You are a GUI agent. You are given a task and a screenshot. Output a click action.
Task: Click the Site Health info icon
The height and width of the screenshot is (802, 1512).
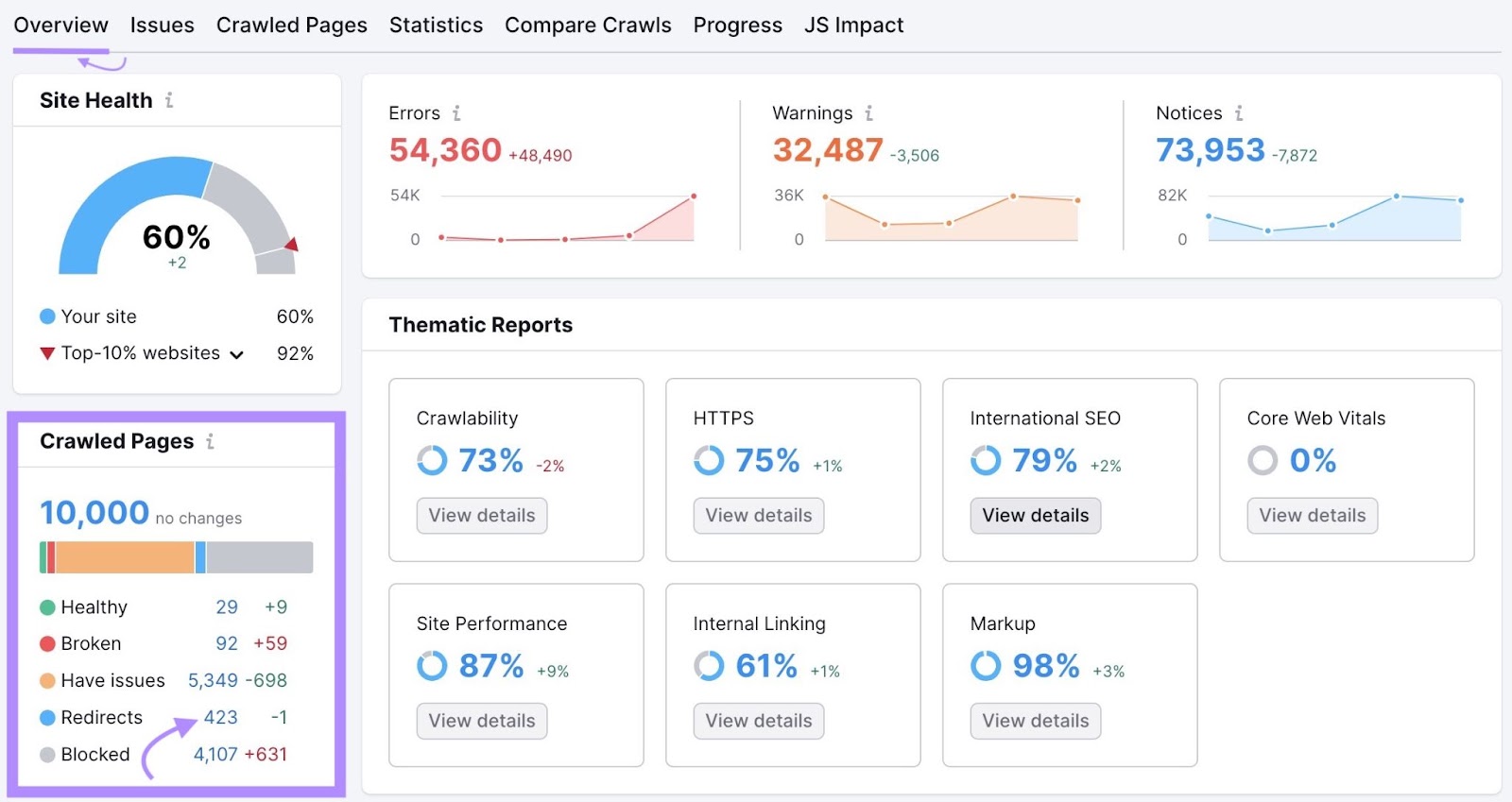(169, 100)
